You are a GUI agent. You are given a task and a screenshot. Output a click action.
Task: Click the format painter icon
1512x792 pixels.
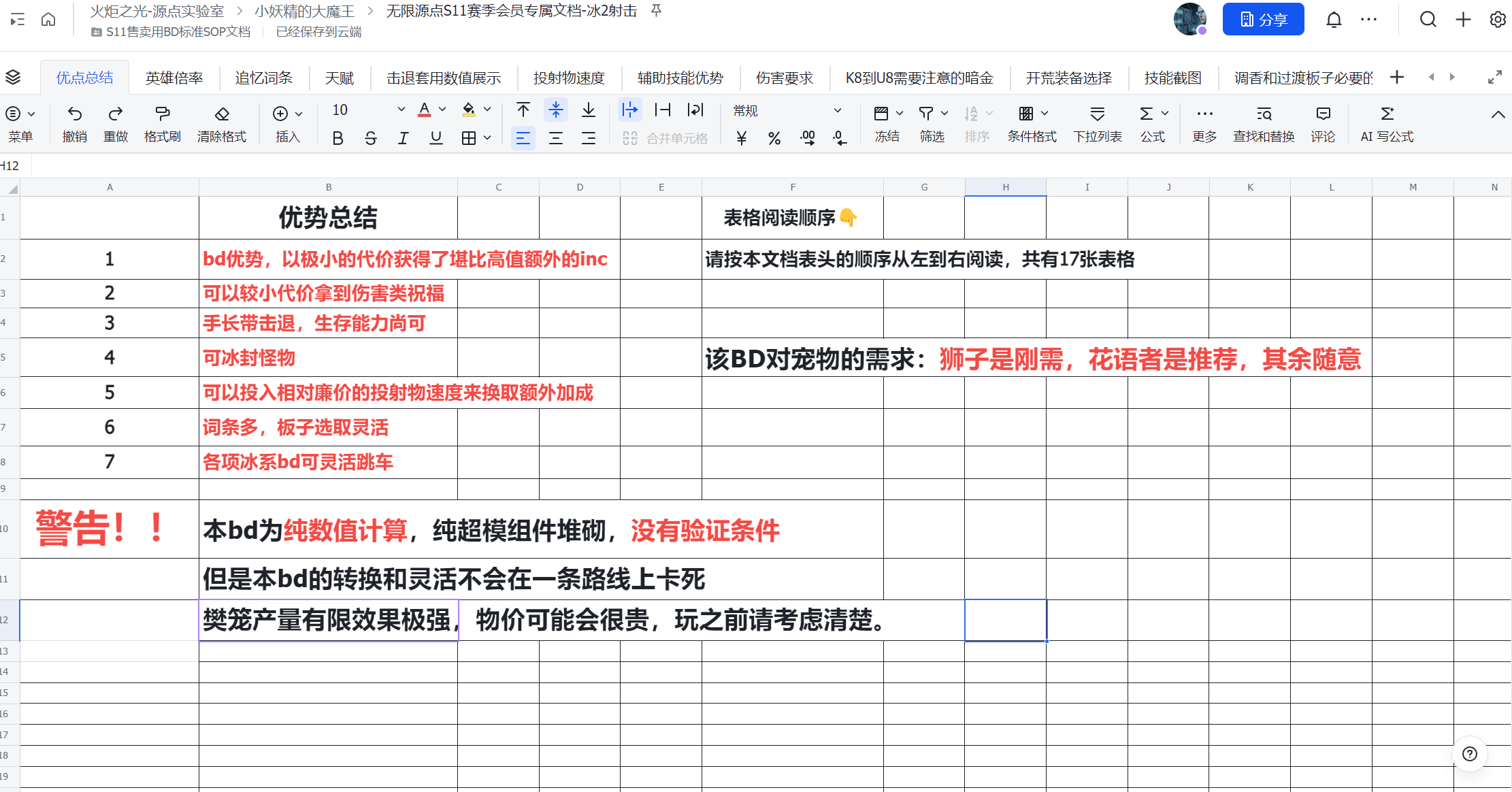(162, 114)
